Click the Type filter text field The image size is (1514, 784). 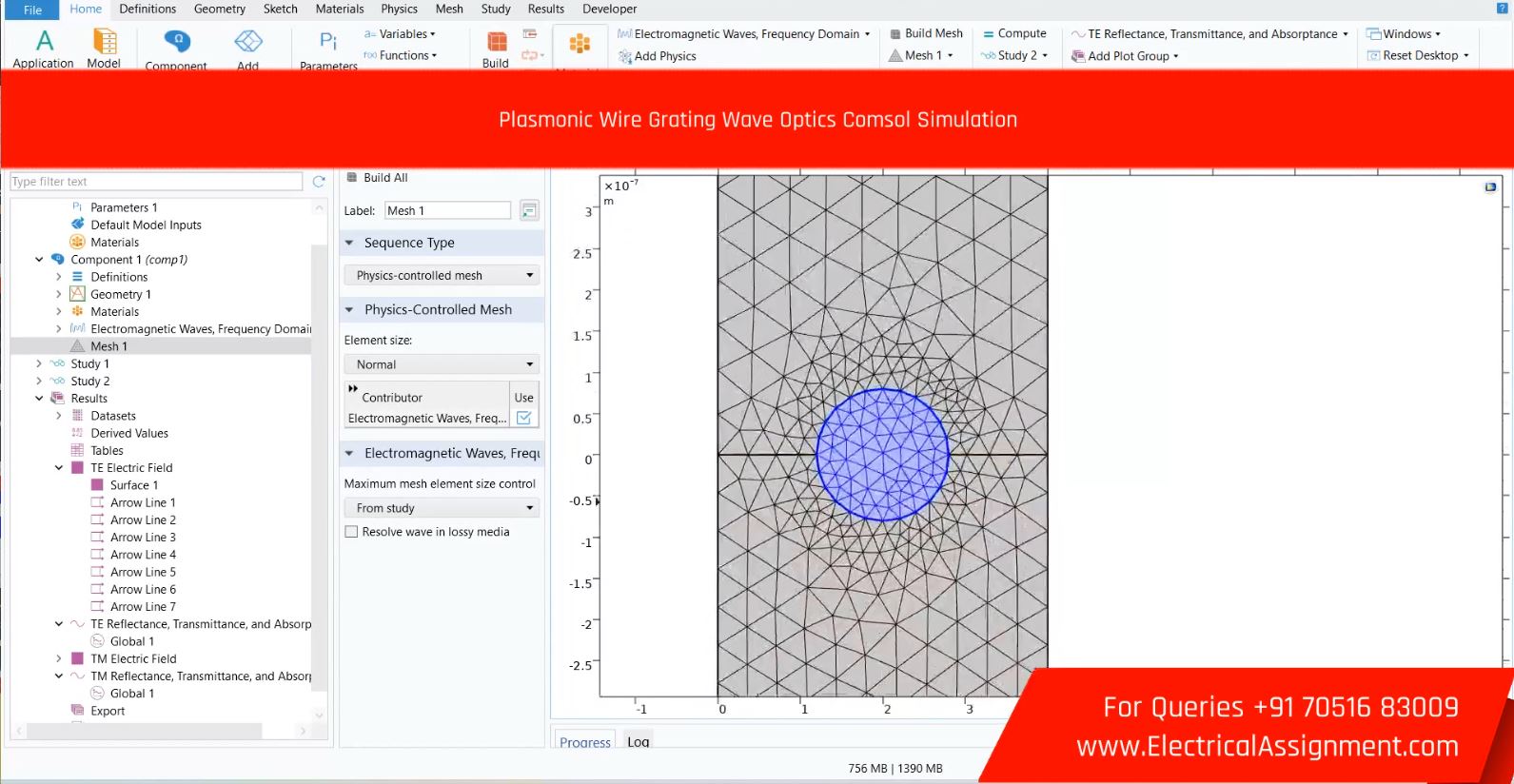156,182
